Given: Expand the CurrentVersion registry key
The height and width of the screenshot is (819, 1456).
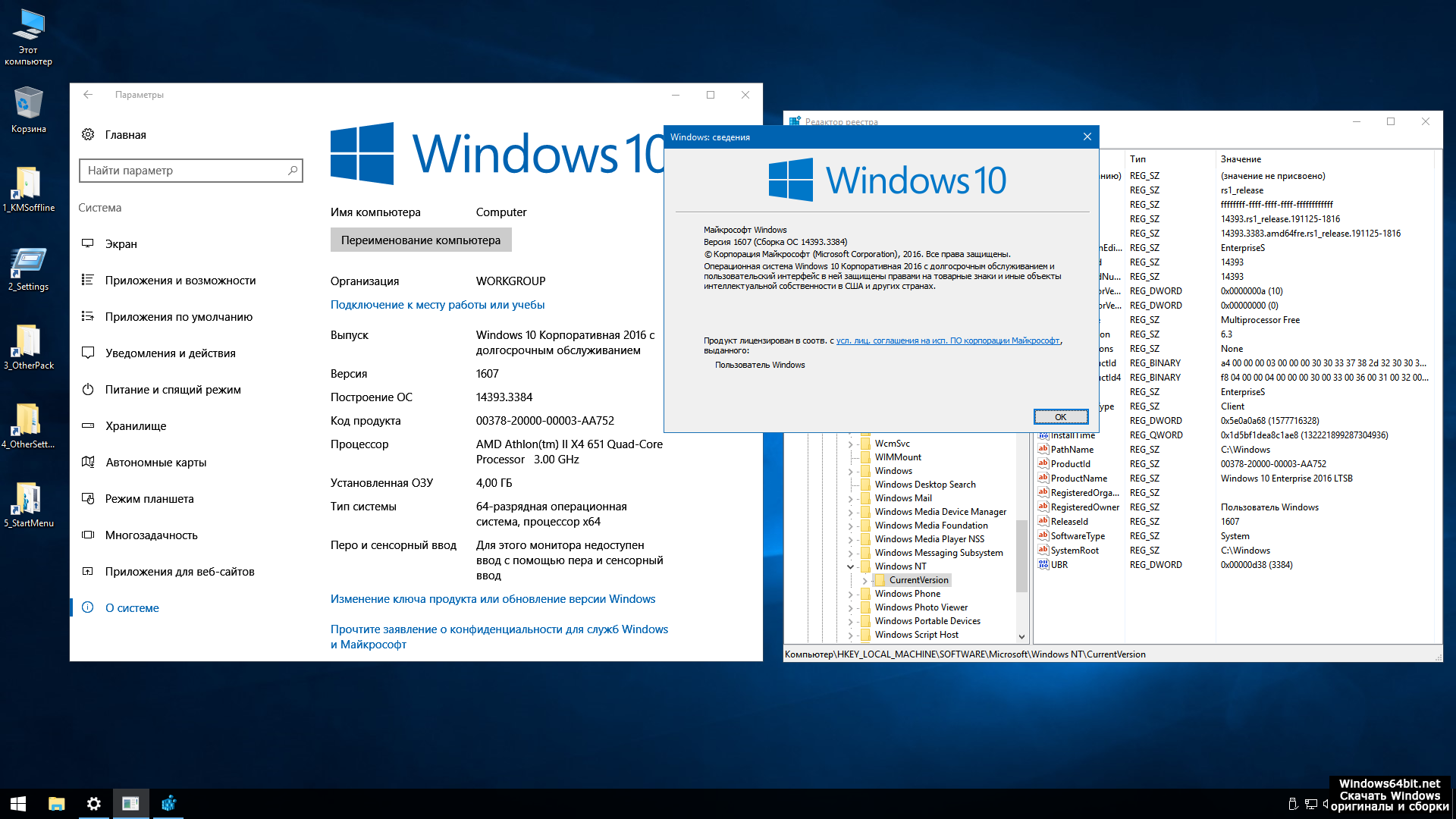Looking at the screenshot, I should click(x=864, y=580).
